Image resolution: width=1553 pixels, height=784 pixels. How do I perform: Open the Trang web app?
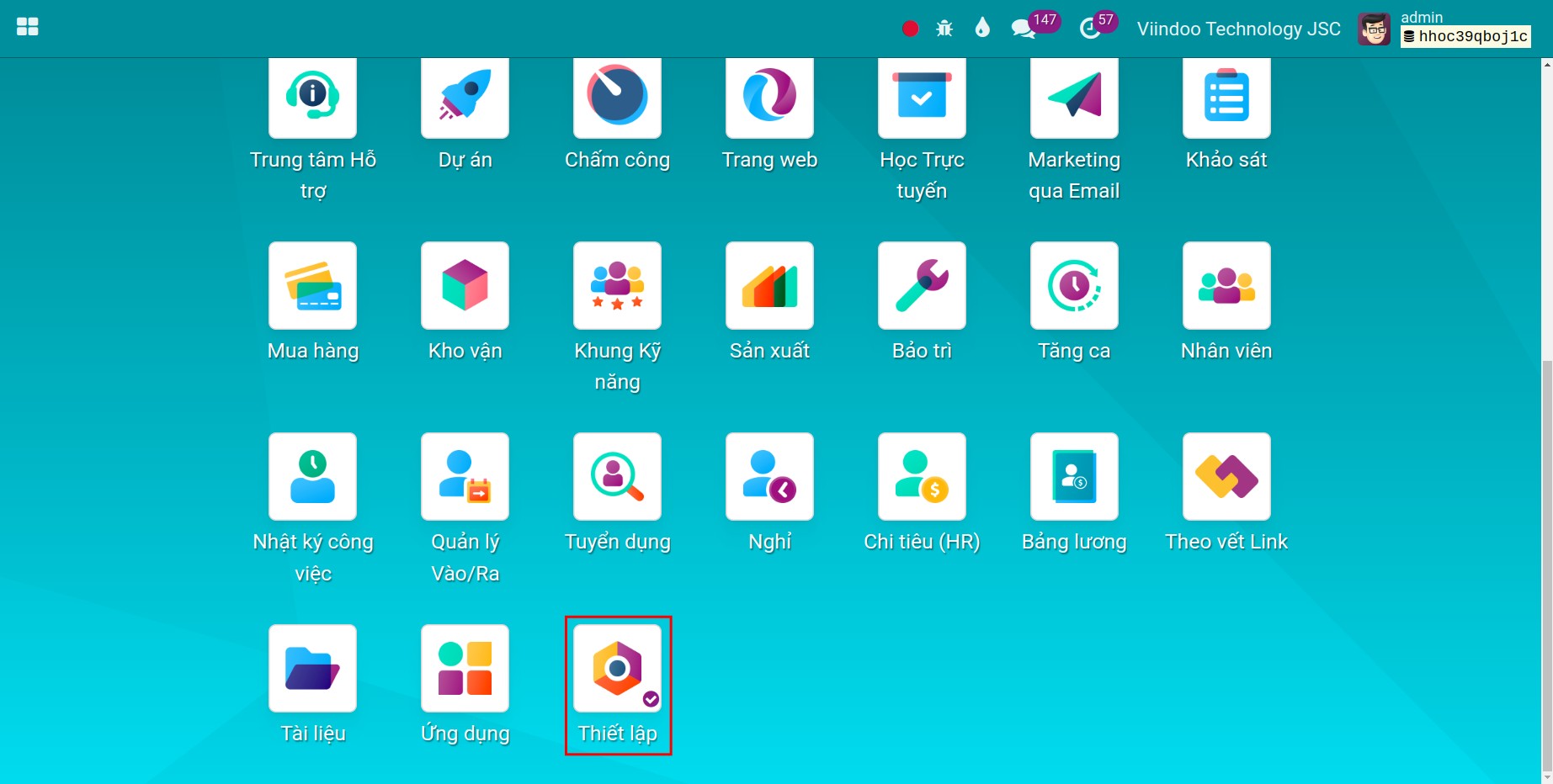(x=769, y=97)
